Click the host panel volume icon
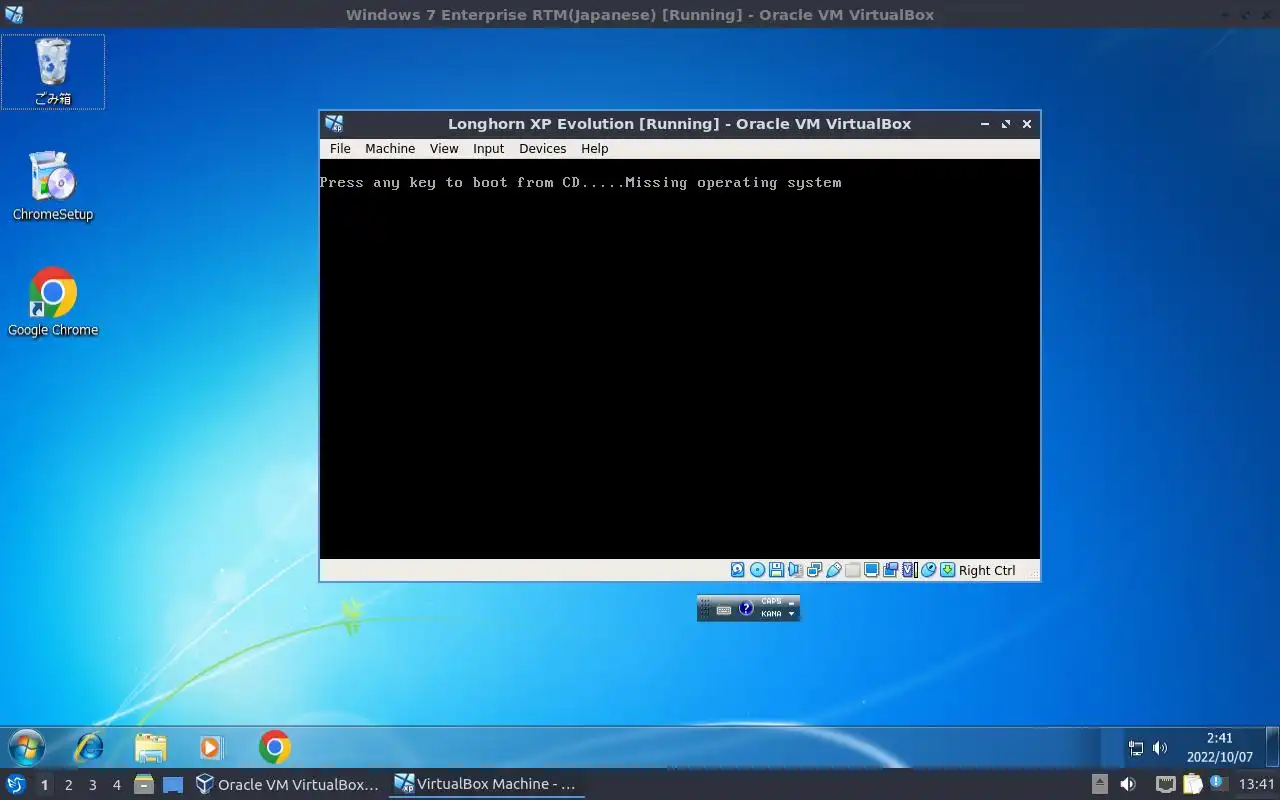The image size is (1280, 800). click(x=1128, y=784)
